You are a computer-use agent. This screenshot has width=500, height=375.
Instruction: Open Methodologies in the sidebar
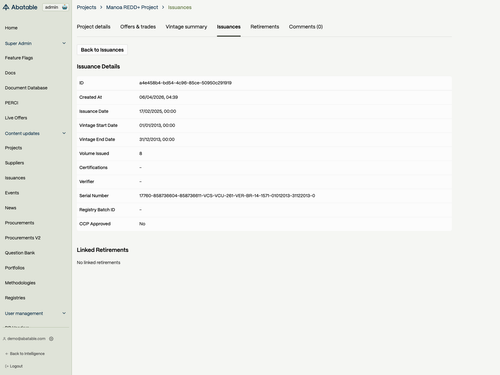tap(20, 283)
